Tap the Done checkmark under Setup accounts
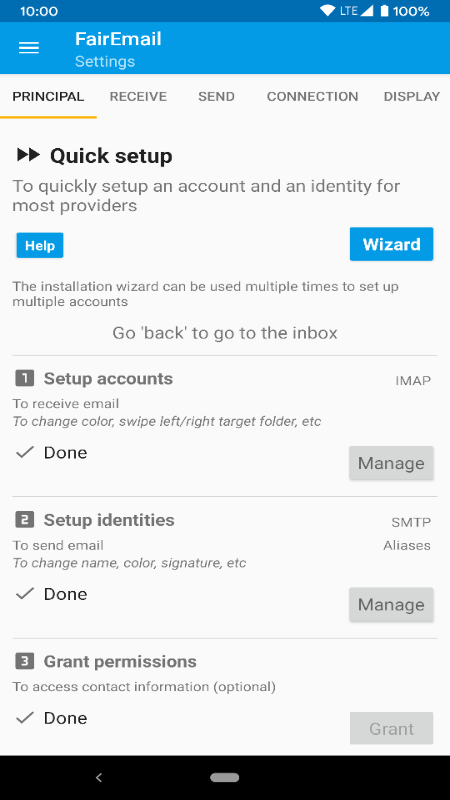This screenshot has height=800, width=450. (24, 452)
